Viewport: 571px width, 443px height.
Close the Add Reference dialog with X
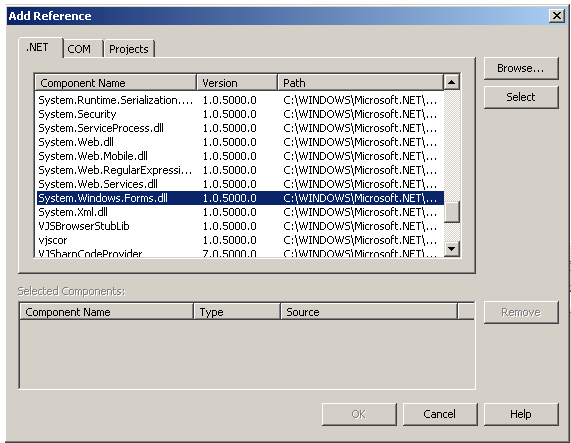point(557,16)
